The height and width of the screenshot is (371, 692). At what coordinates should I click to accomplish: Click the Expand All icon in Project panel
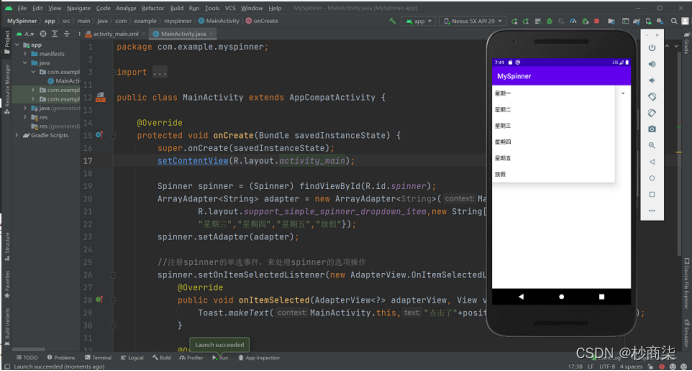pos(55,34)
